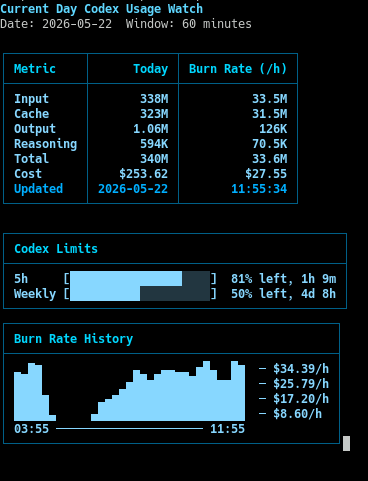The width and height of the screenshot is (368, 481).
Task: Click the Weekly limit label
Action: click(x=35, y=294)
